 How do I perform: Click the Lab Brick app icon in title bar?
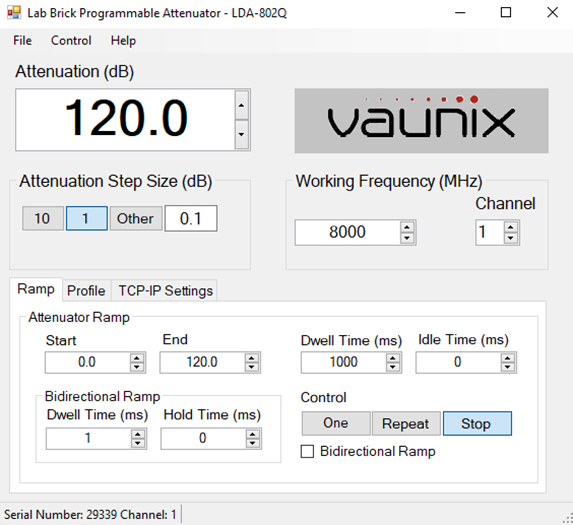pyautogui.click(x=14, y=13)
